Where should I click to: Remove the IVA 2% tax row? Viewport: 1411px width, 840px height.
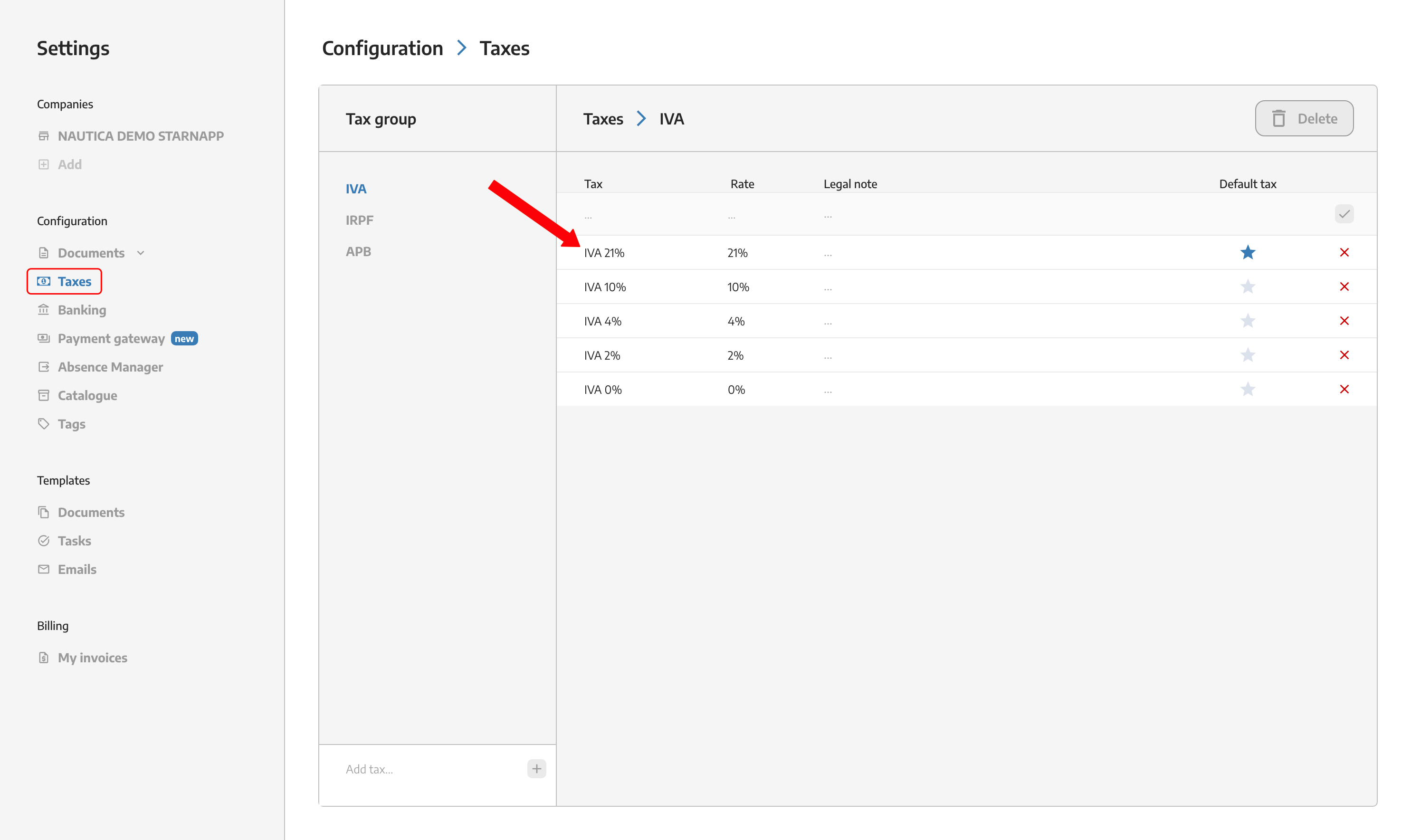pos(1344,355)
